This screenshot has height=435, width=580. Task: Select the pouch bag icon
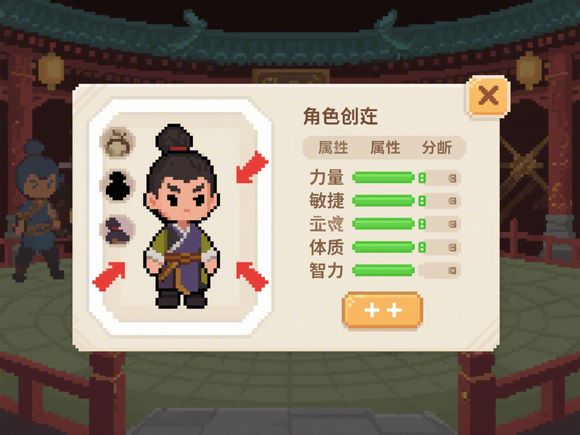(x=118, y=142)
